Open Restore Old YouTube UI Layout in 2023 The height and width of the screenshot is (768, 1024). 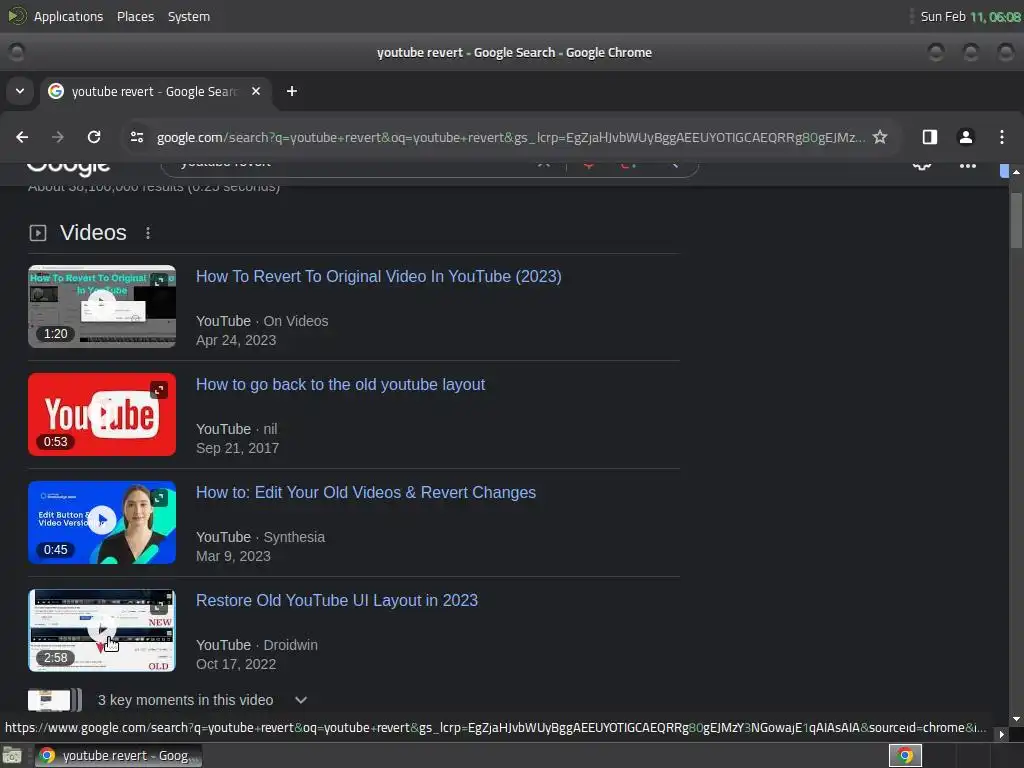point(337,600)
